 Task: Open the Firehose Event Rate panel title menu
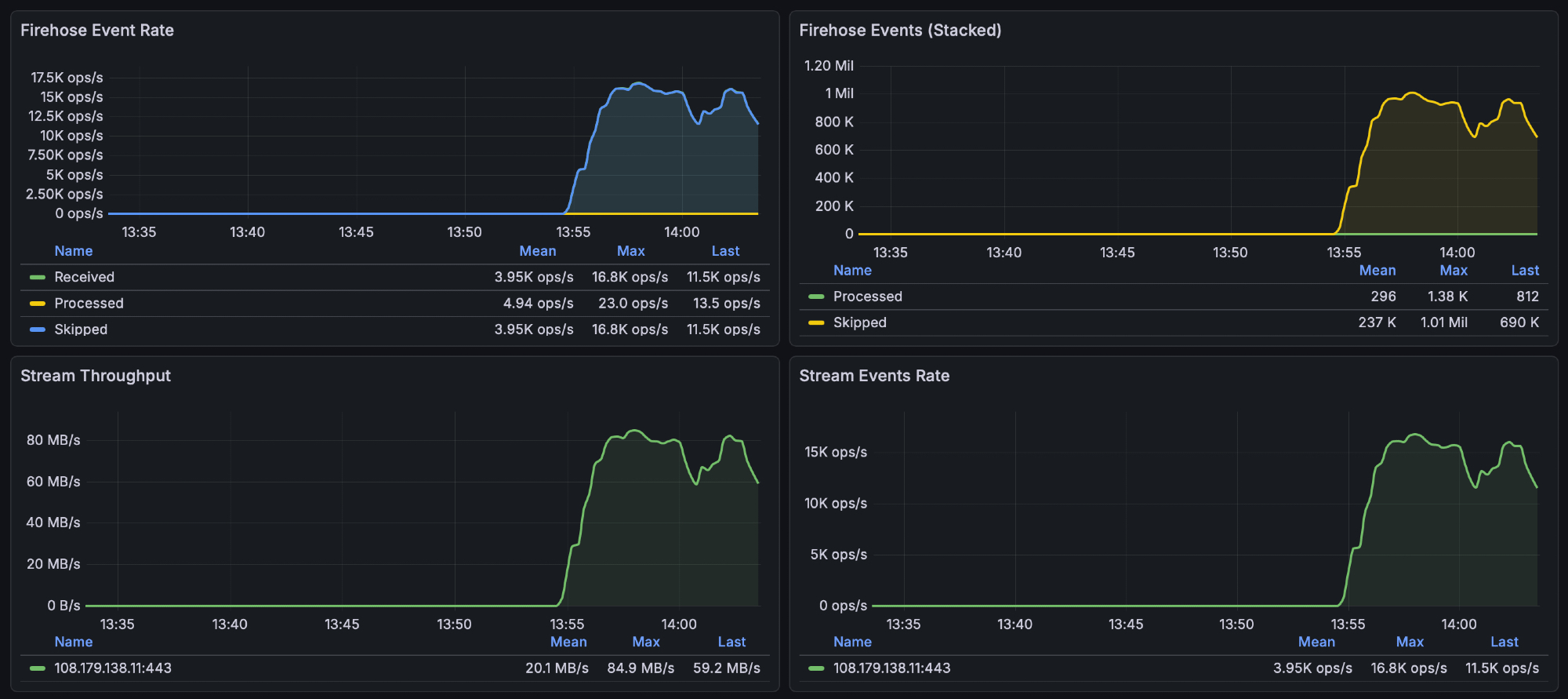[97, 31]
